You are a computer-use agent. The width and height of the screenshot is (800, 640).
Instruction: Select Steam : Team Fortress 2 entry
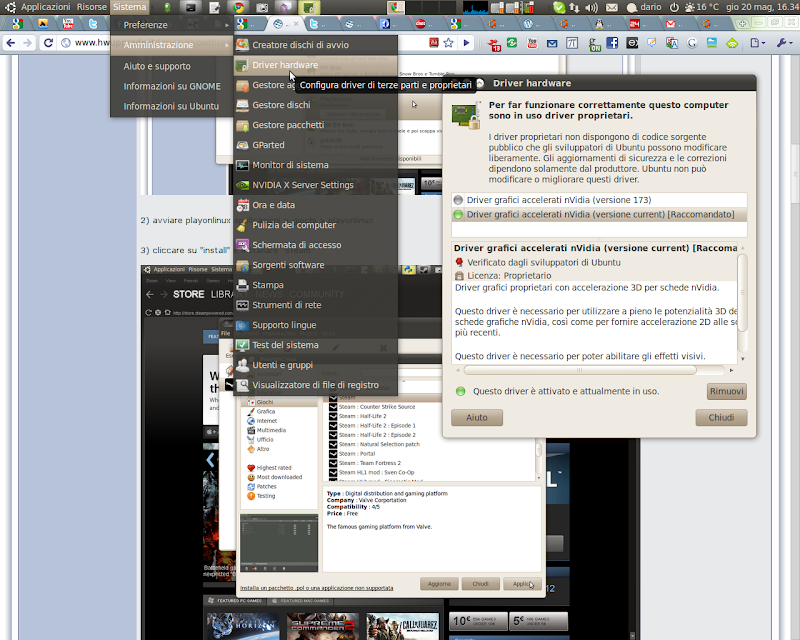[x=370, y=463]
